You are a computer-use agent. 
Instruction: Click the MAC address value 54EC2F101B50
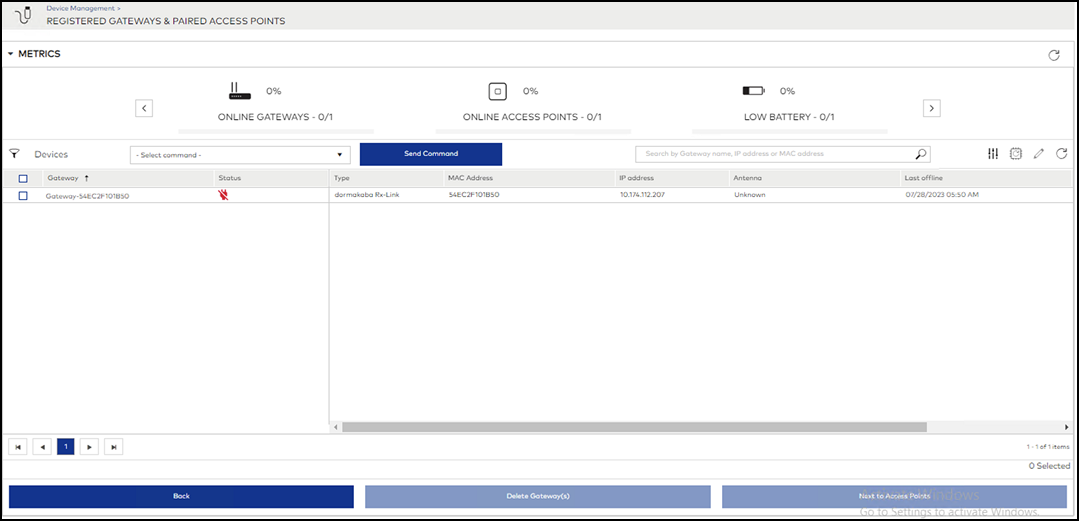click(473, 195)
